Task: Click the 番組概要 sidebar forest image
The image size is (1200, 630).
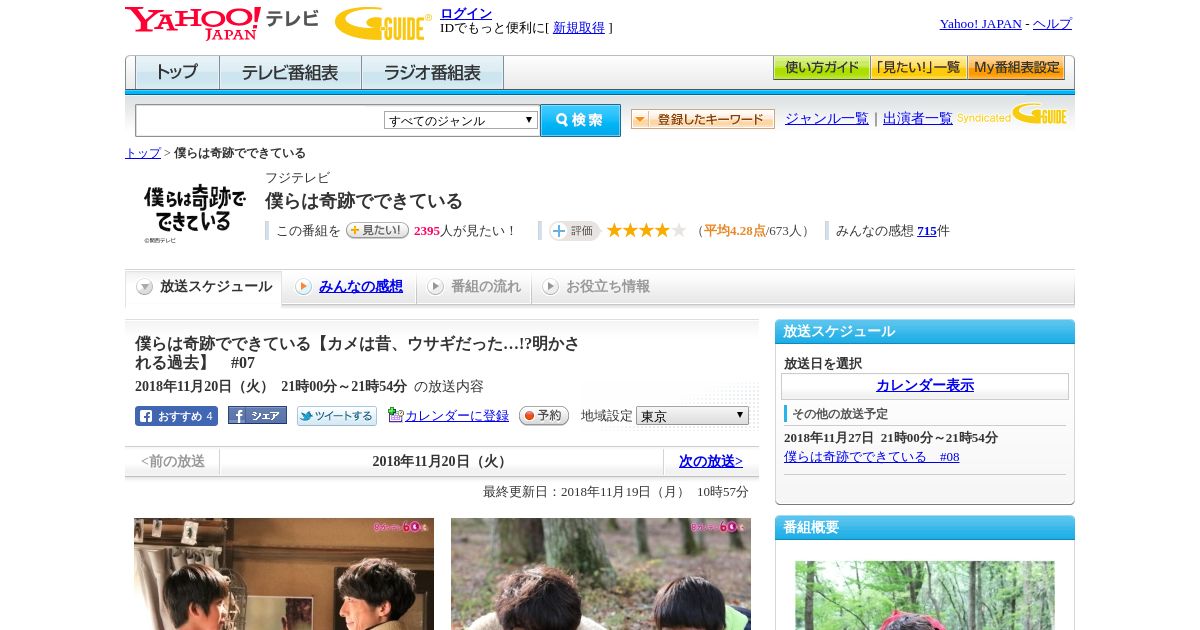Action: click(925, 595)
